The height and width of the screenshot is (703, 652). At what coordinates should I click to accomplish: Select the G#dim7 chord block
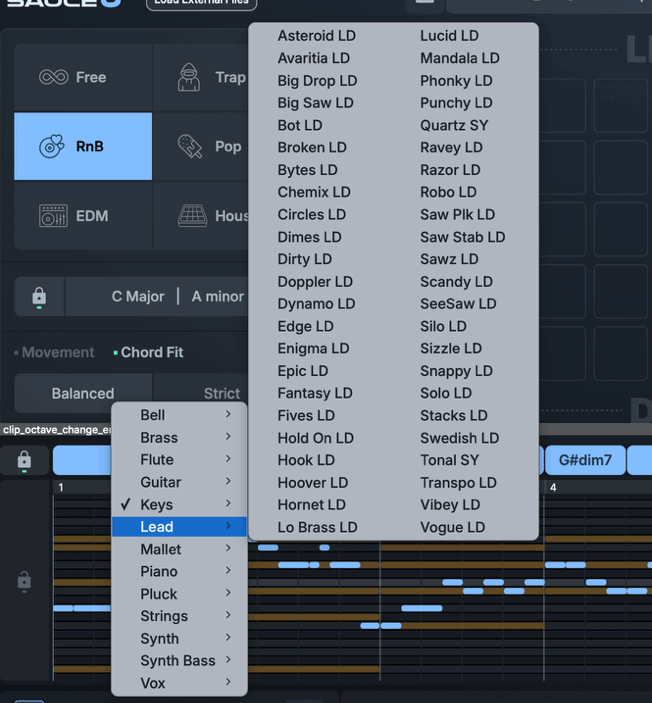[585, 460]
